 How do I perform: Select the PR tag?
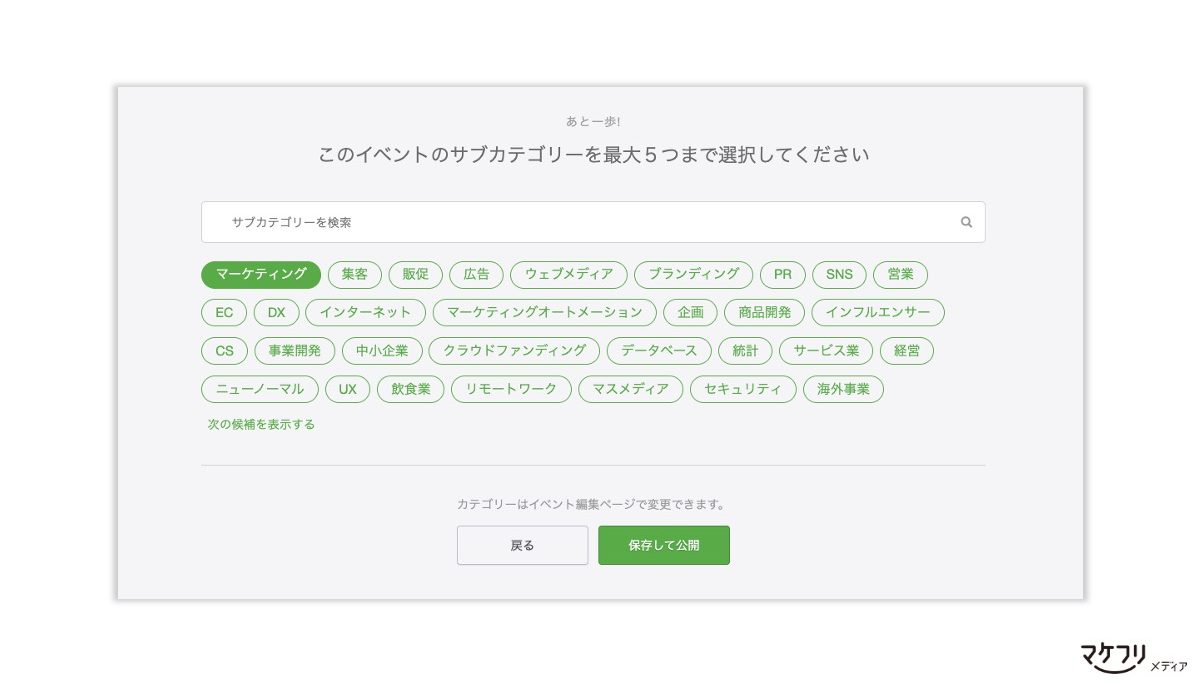coord(783,274)
